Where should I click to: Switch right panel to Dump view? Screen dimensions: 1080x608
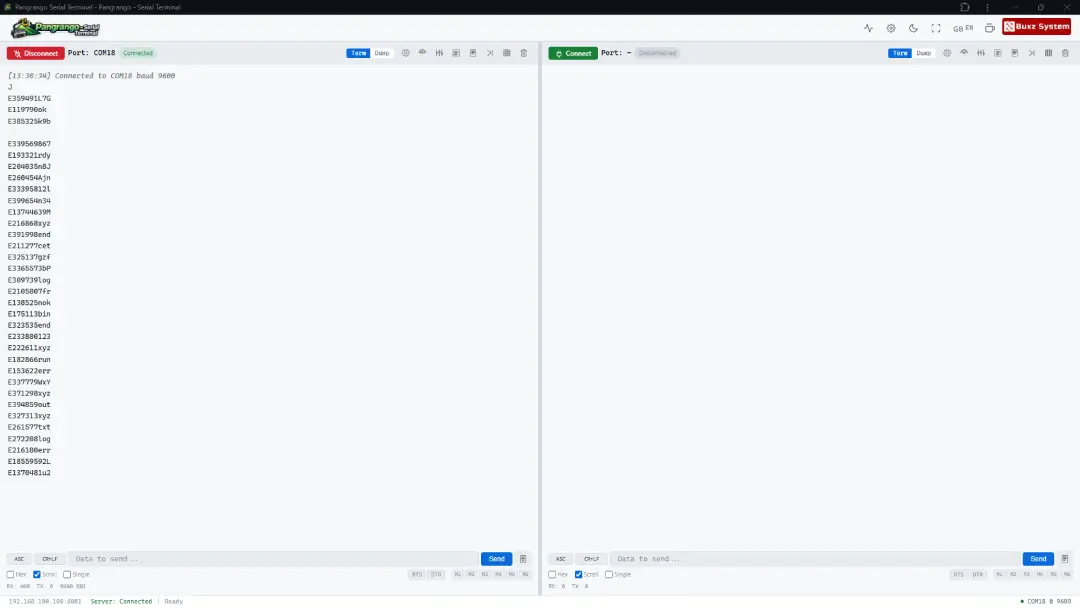[924, 53]
